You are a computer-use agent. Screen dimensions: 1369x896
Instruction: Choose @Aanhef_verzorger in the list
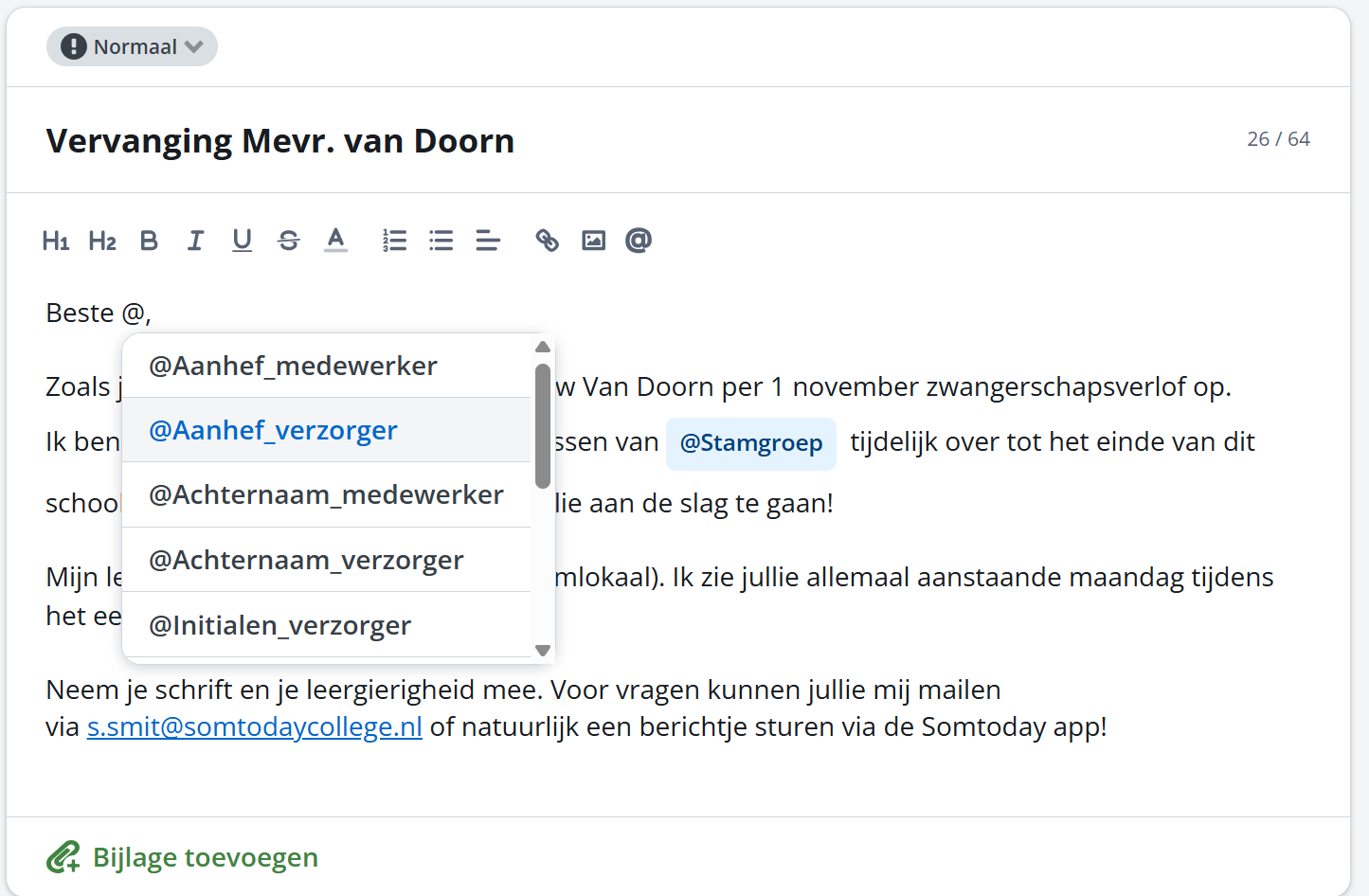[x=273, y=430]
